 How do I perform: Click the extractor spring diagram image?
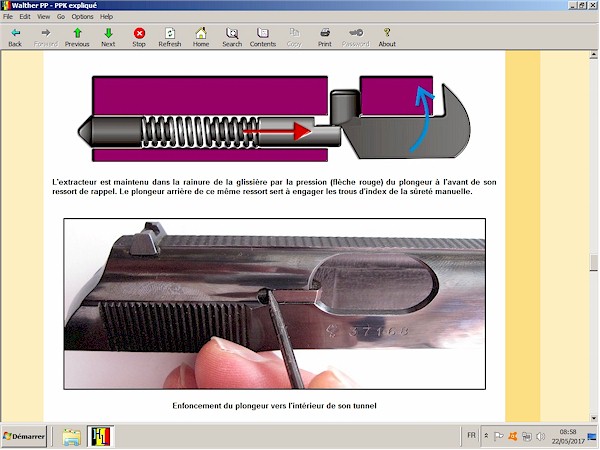pos(274,119)
